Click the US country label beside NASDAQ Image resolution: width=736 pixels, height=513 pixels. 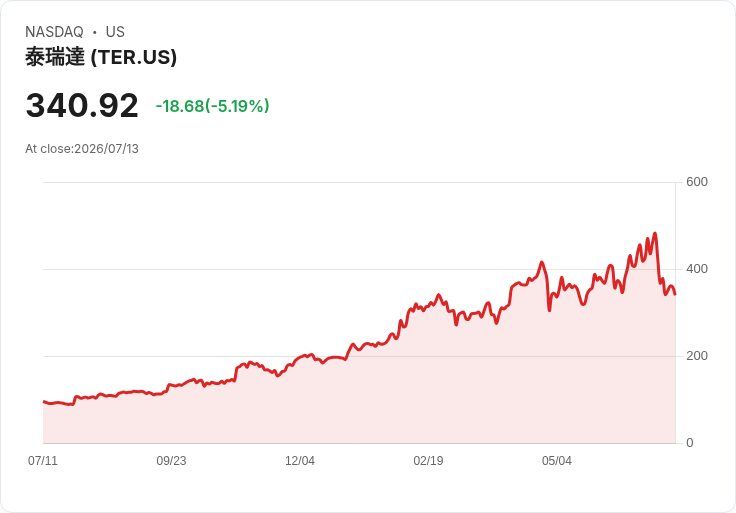[115, 32]
